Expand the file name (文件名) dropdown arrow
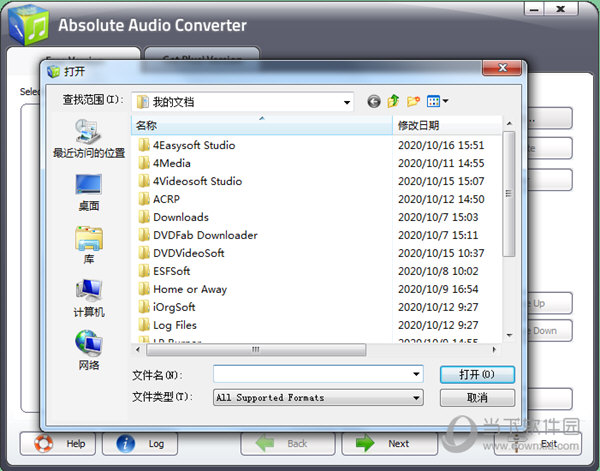This screenshot has height=471, width=600. 416,374
